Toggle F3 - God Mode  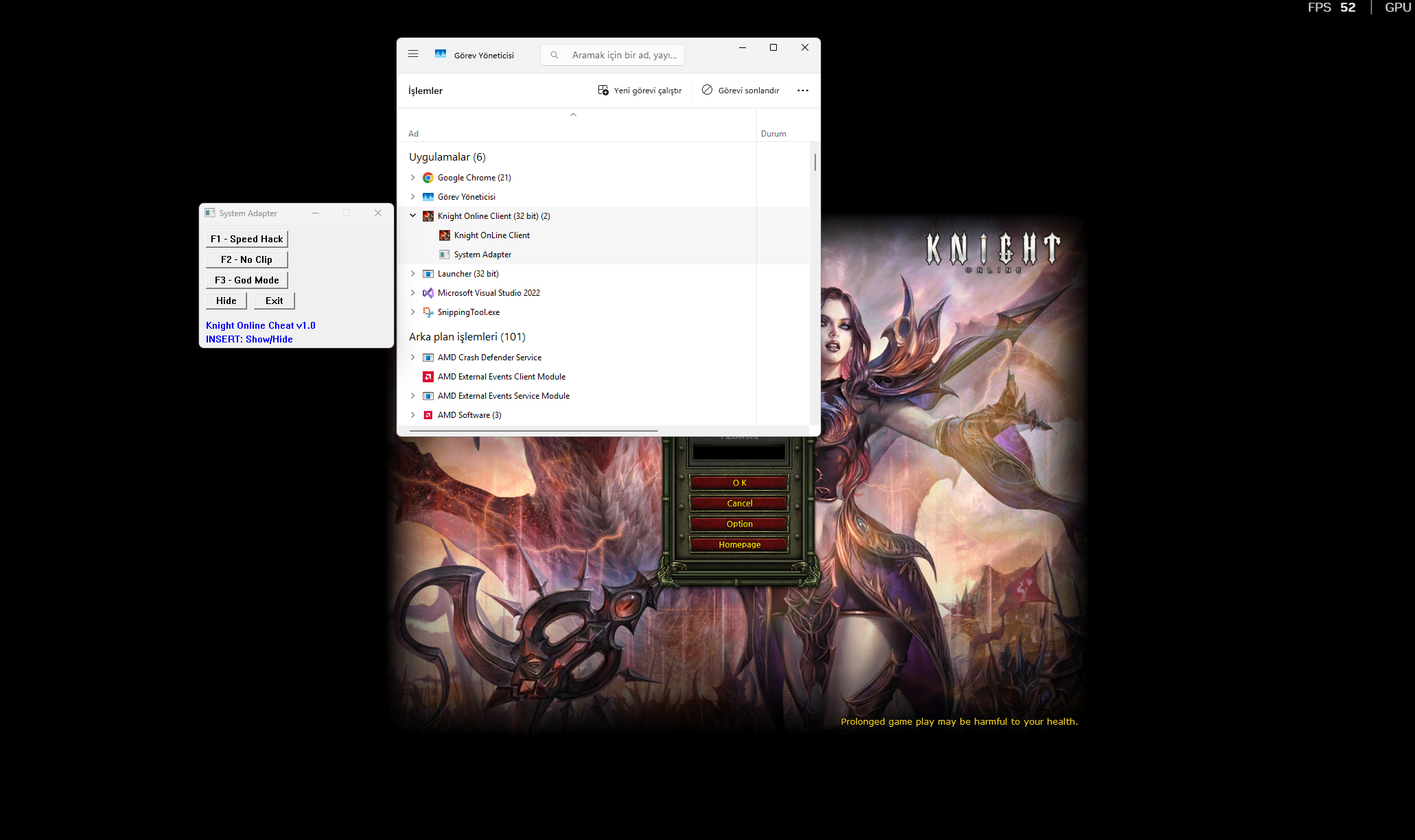point(247,280)
